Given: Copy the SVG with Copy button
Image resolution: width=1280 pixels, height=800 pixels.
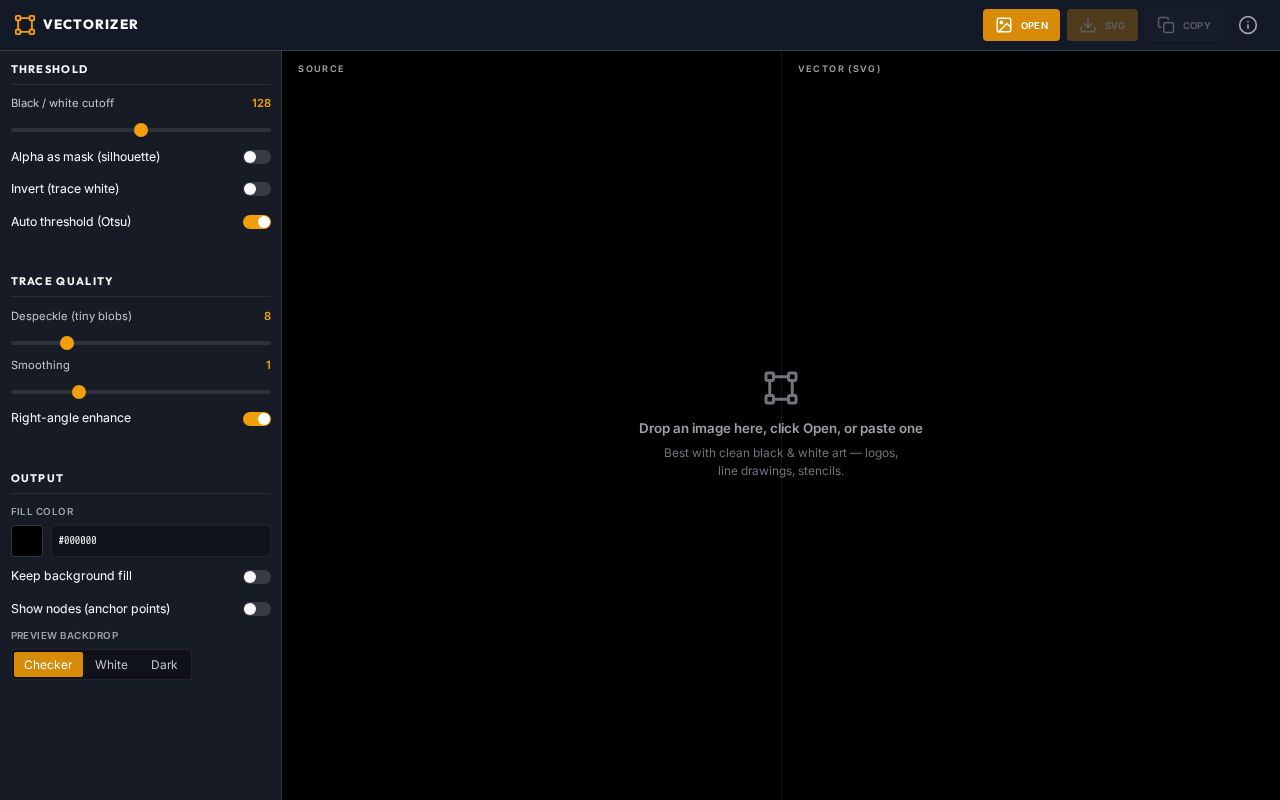Looking at the screenshot, I should click(1184, 25).
